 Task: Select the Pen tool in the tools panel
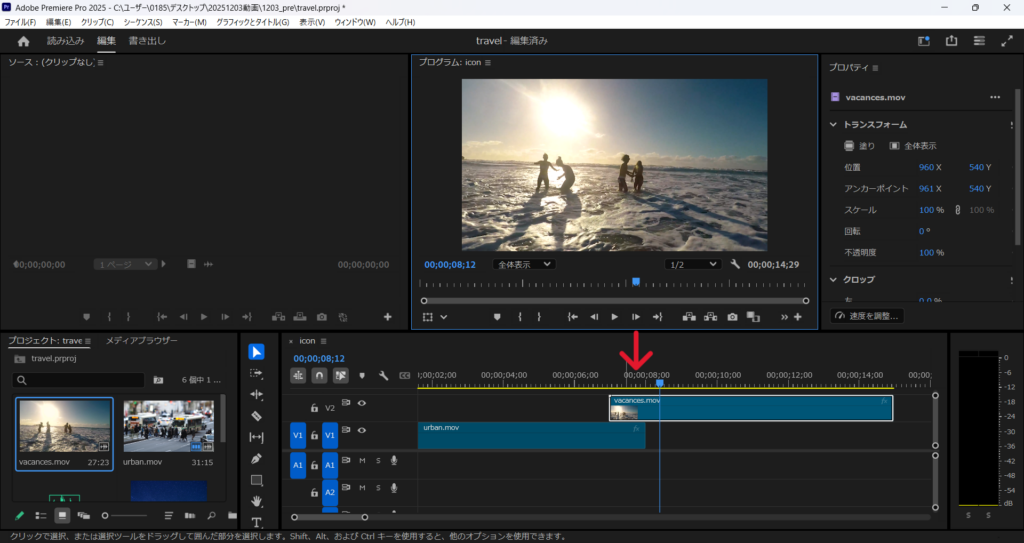pyautogui.click(x=256, y=459)
